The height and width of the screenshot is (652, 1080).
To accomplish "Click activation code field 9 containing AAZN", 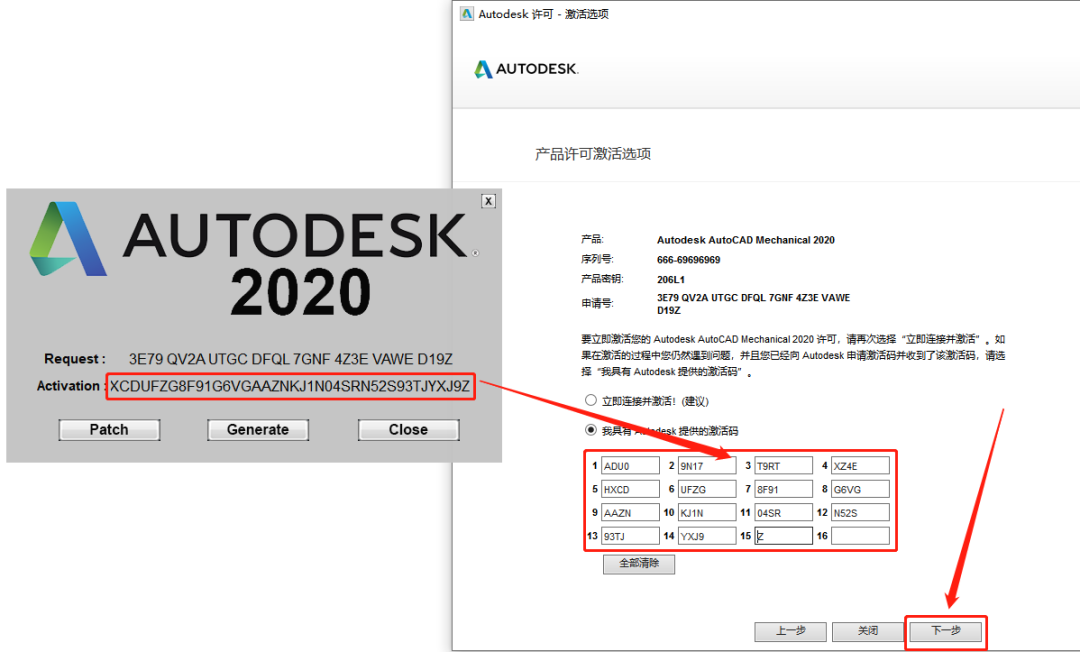I will pyautogui.click(x=630, y=513).
